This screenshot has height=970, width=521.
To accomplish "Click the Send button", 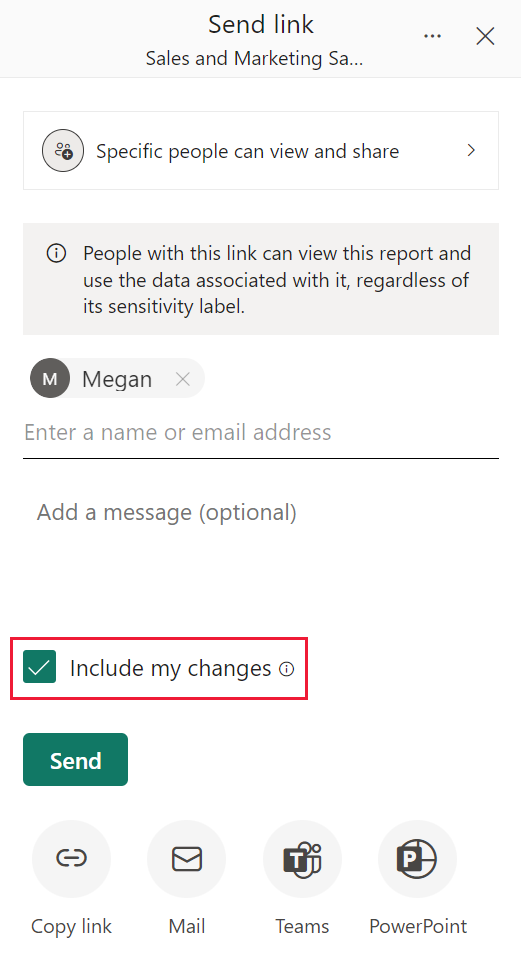I will pos(75,760).
